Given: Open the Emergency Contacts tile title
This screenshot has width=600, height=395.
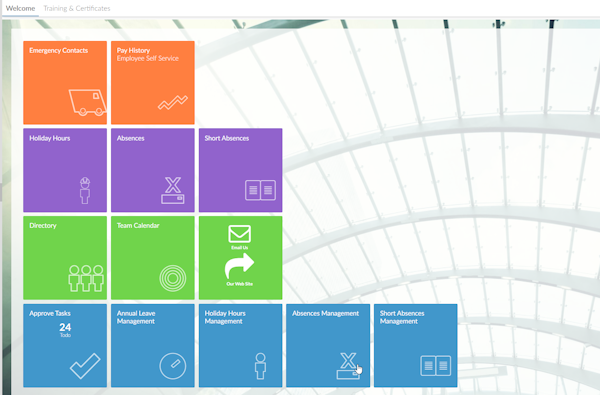Looking at the screenshot, I should pos(59,51).
